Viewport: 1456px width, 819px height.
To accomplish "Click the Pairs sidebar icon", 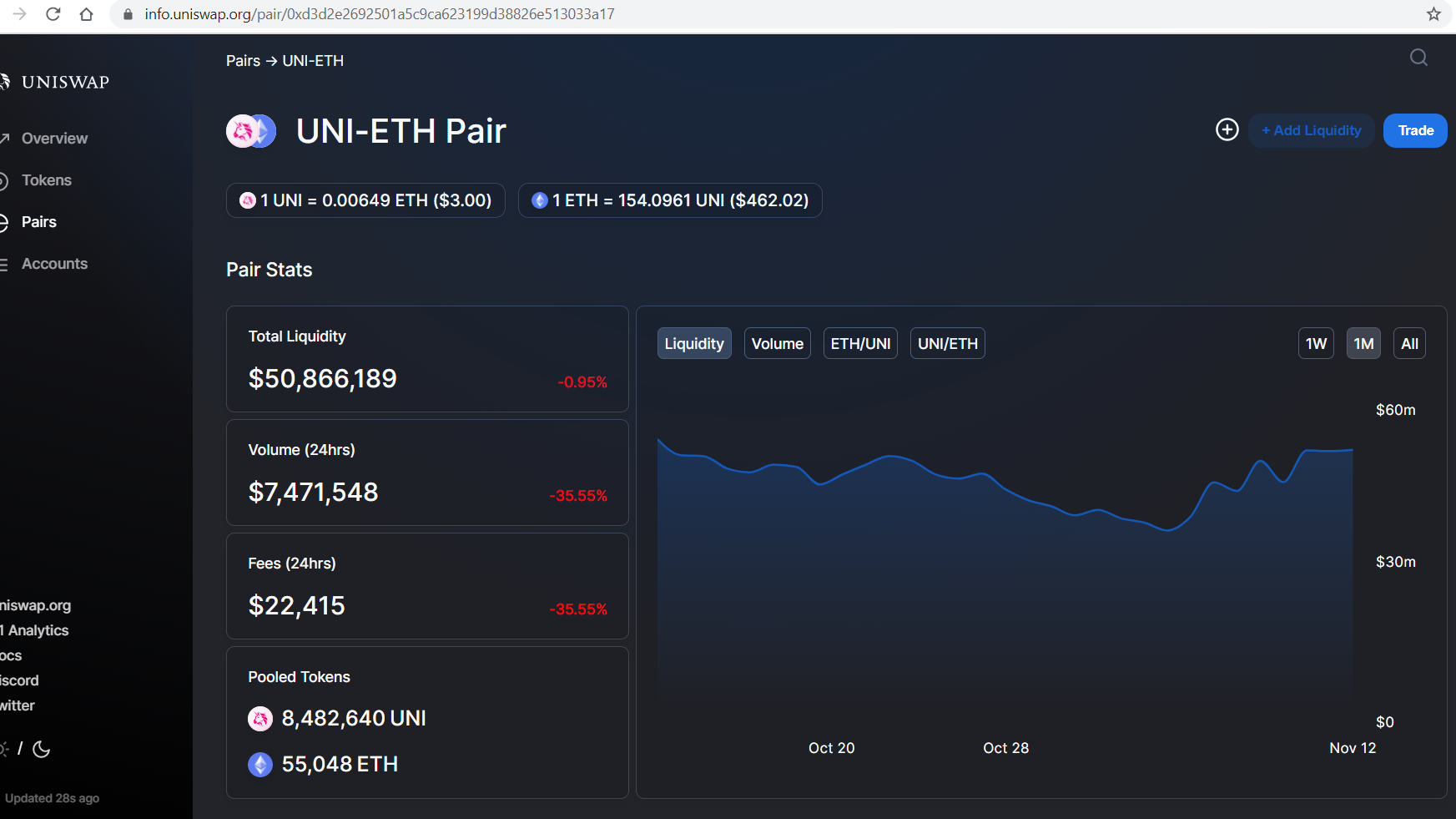I will pyautogui.click(x=4, y=222).
